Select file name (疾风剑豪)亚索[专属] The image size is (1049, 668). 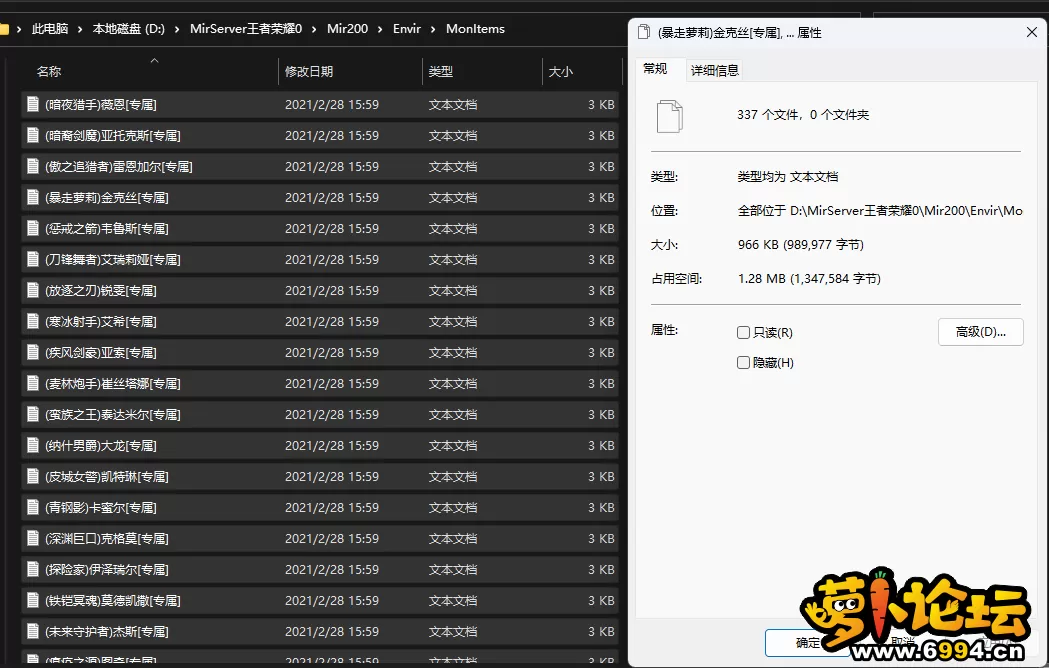(x=101, y=353)
